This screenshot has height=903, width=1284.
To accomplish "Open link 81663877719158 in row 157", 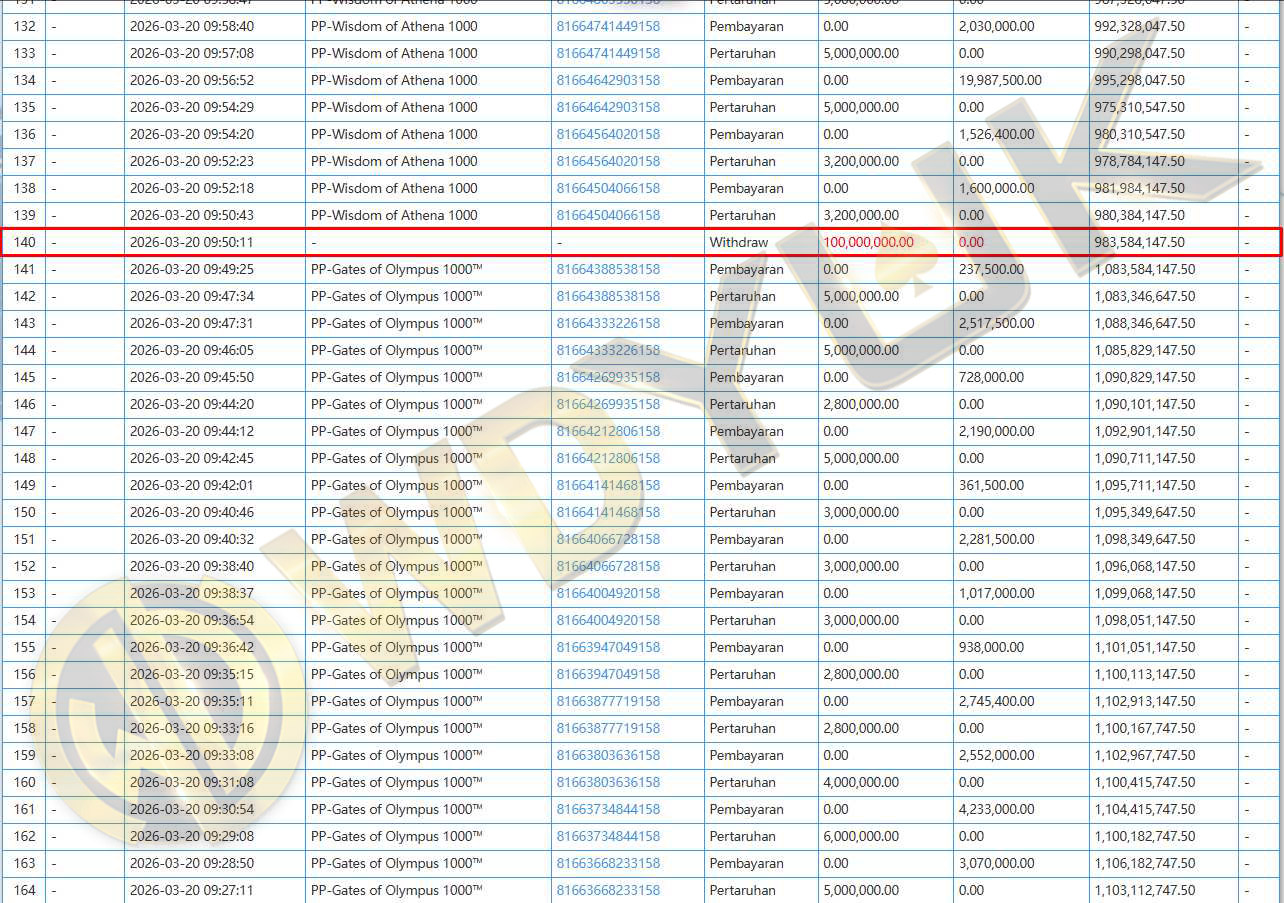I will point(608,701).
